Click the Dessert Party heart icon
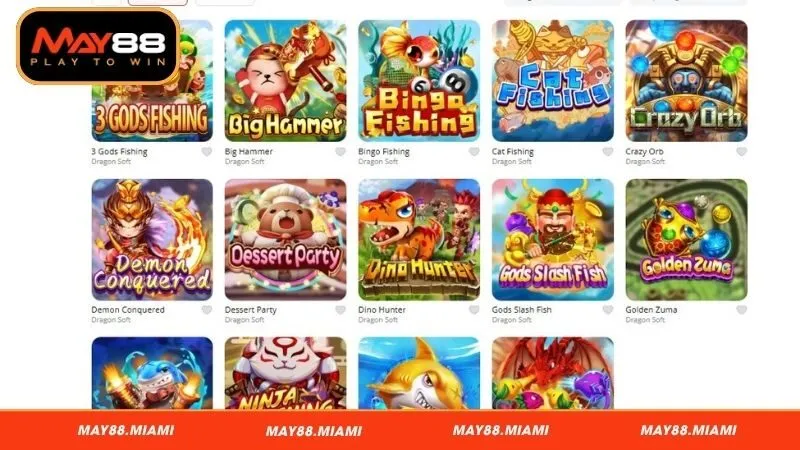The image size is (800, 450). point(340,310)
